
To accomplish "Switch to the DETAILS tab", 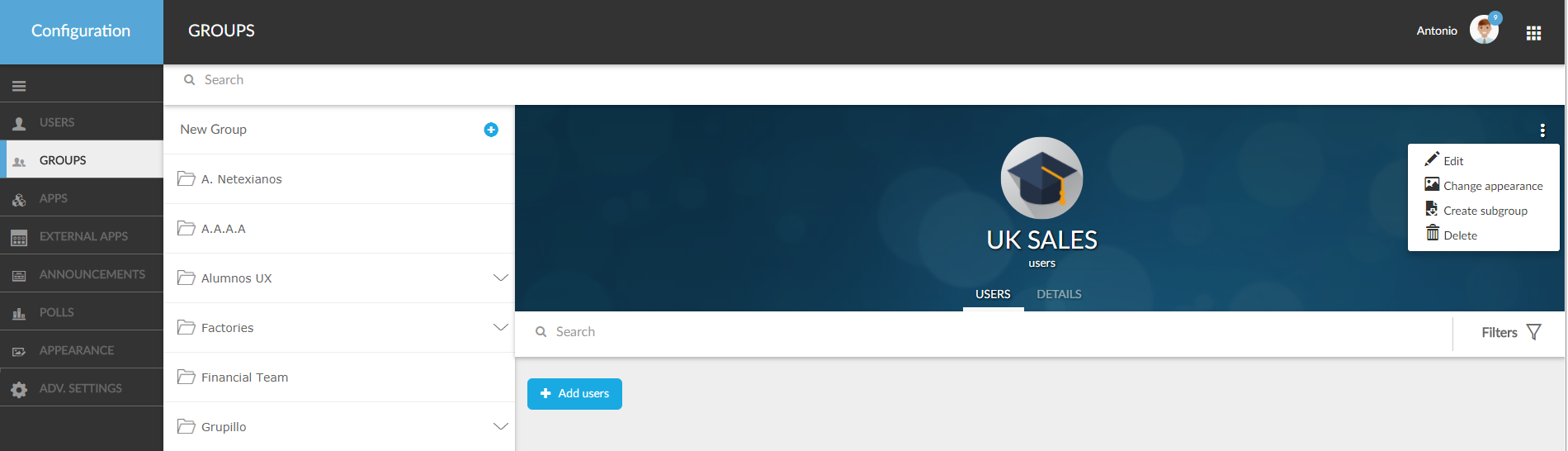I will (x=1059, y=294).
